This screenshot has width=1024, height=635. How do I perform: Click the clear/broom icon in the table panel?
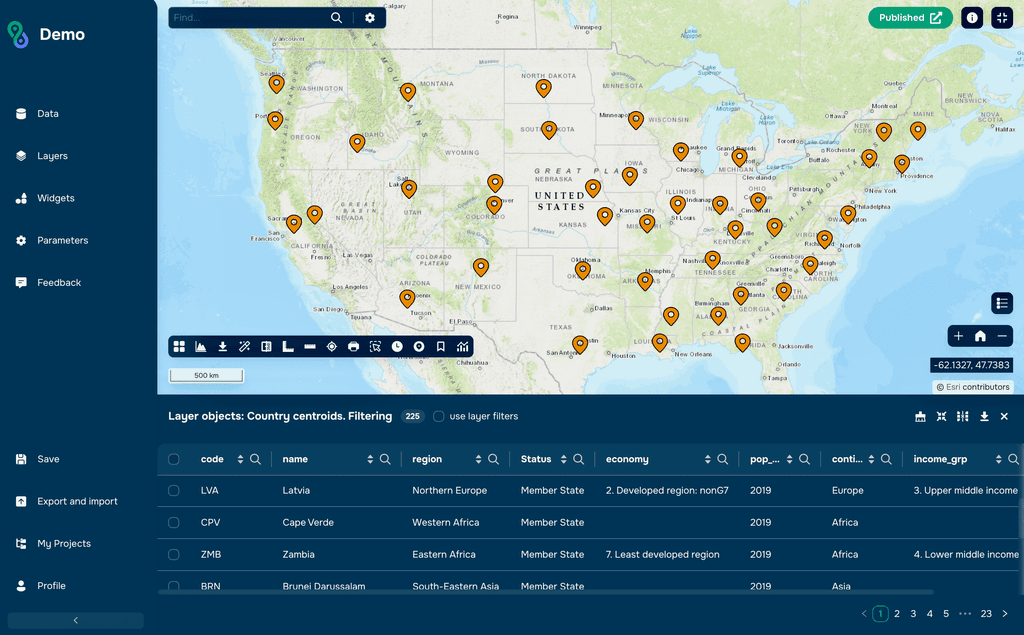[x=921, y=416]
